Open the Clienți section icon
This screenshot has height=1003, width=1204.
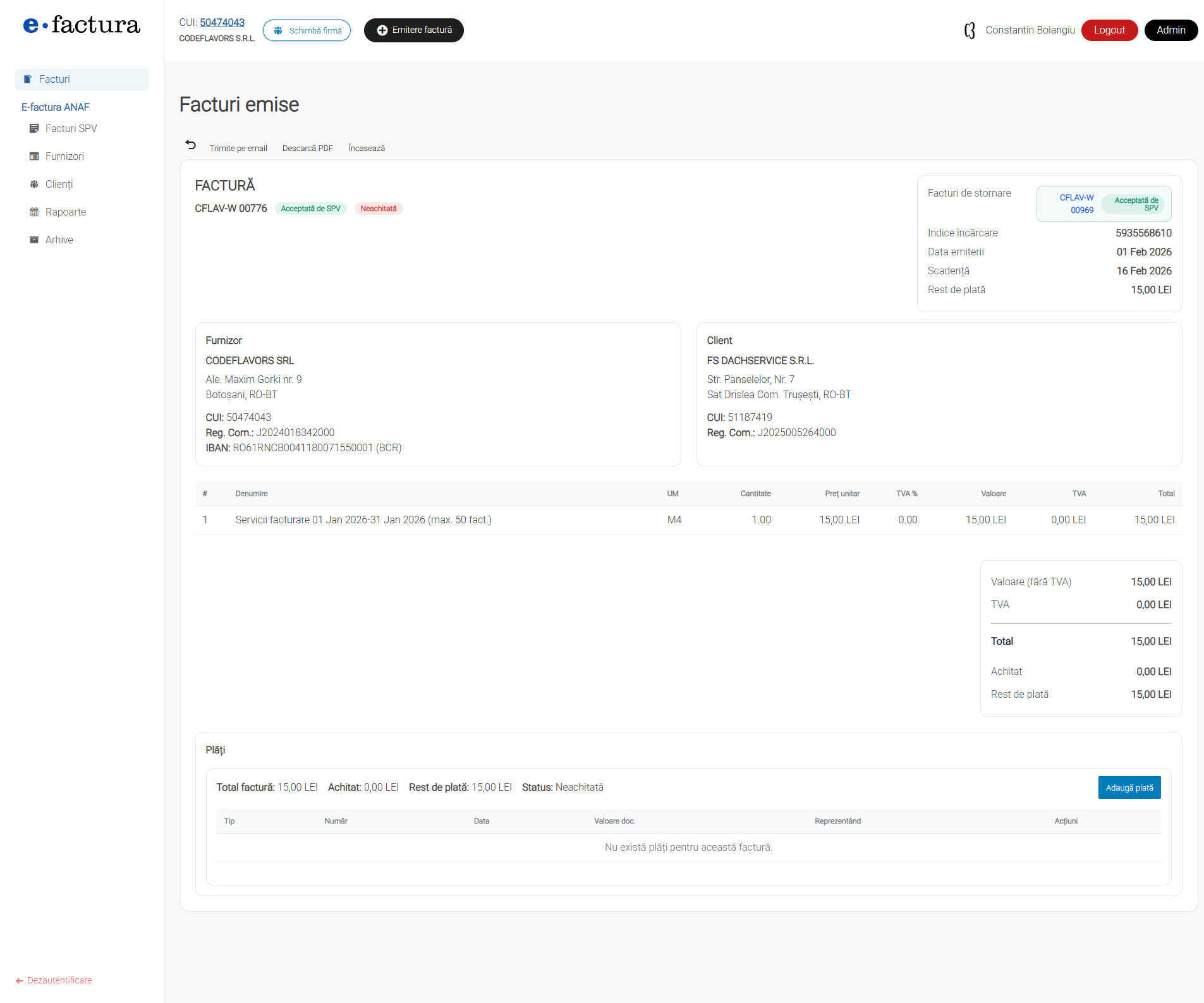pos(34,185)
